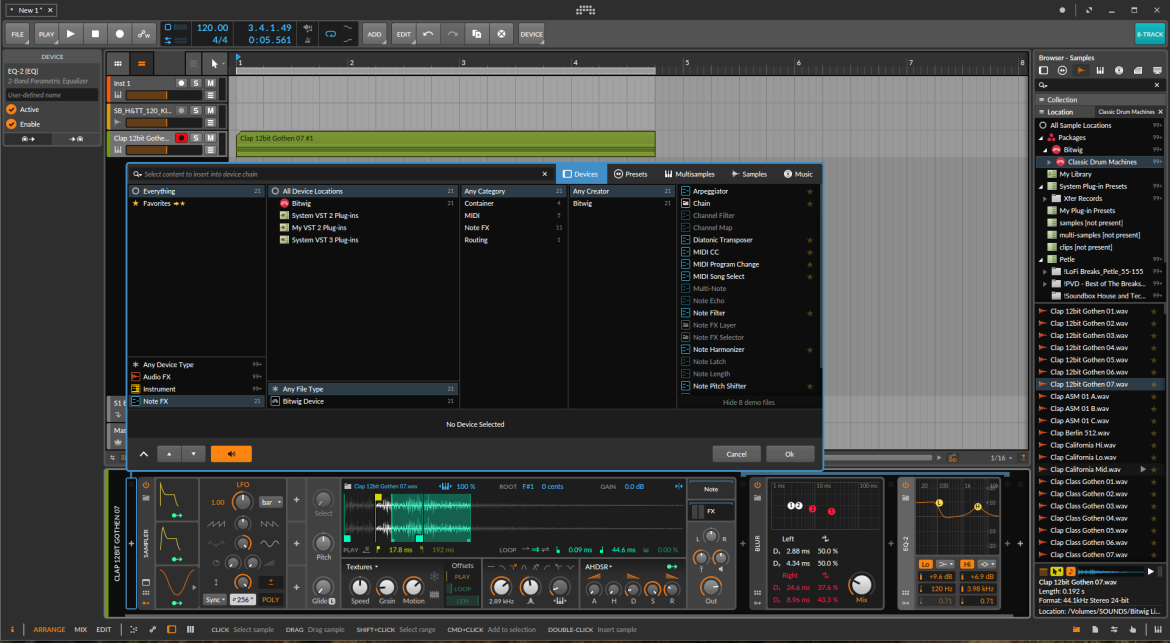Open the PLAY menu
The height and width of the screenshot is (643, 1170).
46,34
